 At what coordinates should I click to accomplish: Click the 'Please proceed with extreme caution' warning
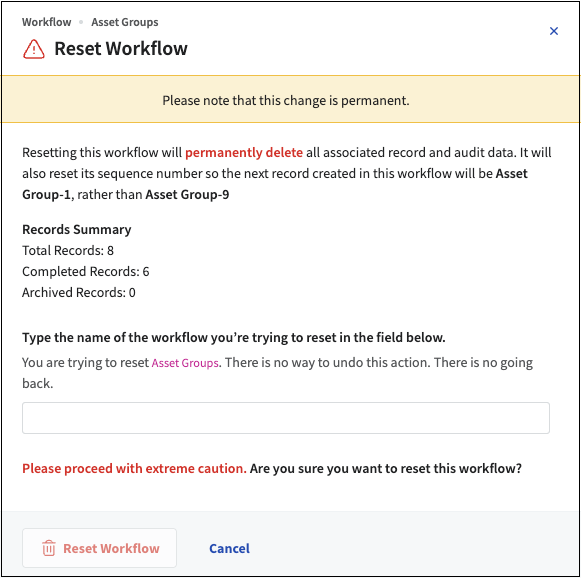134,468
